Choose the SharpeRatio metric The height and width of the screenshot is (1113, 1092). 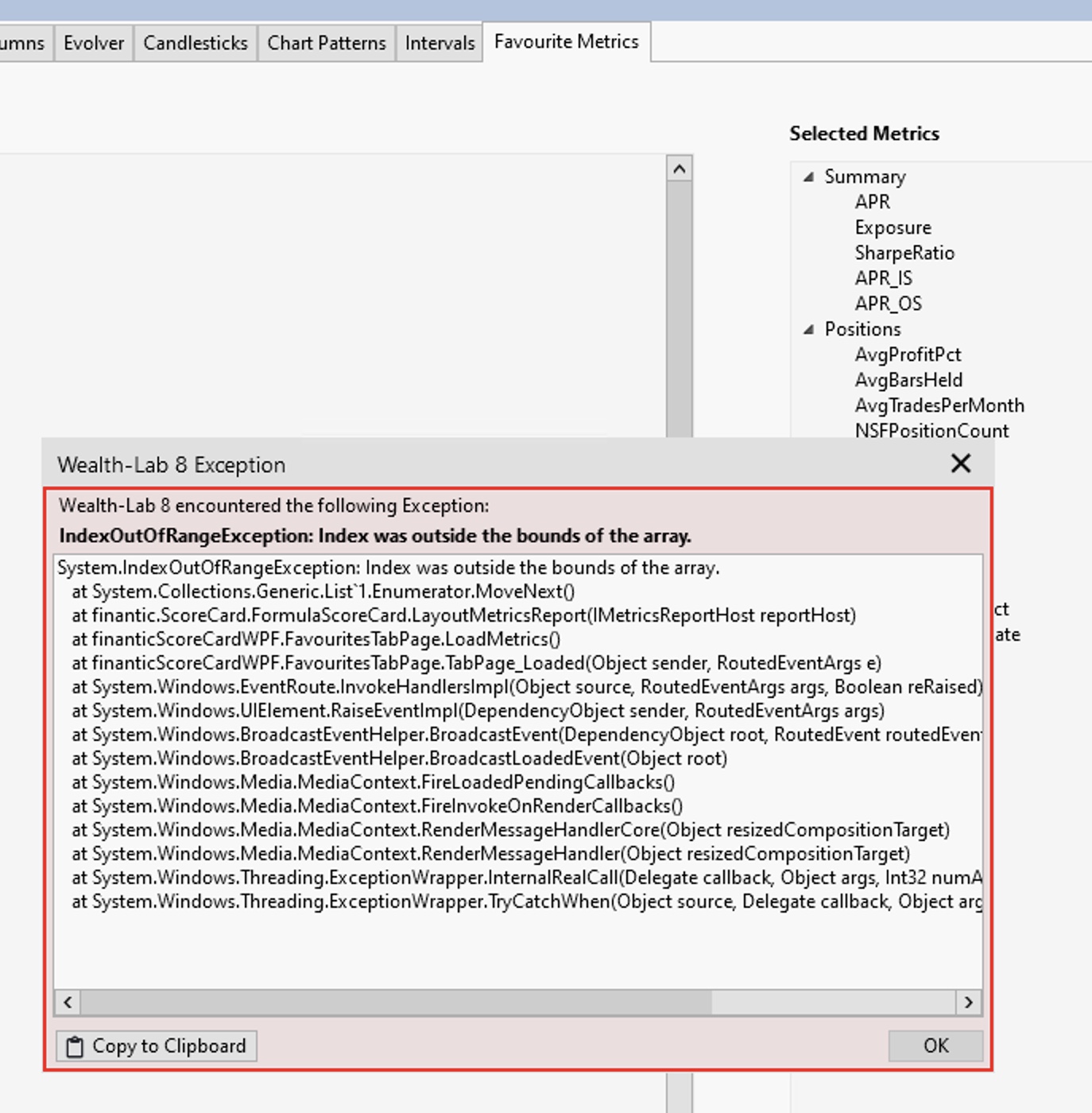[904, 253]
